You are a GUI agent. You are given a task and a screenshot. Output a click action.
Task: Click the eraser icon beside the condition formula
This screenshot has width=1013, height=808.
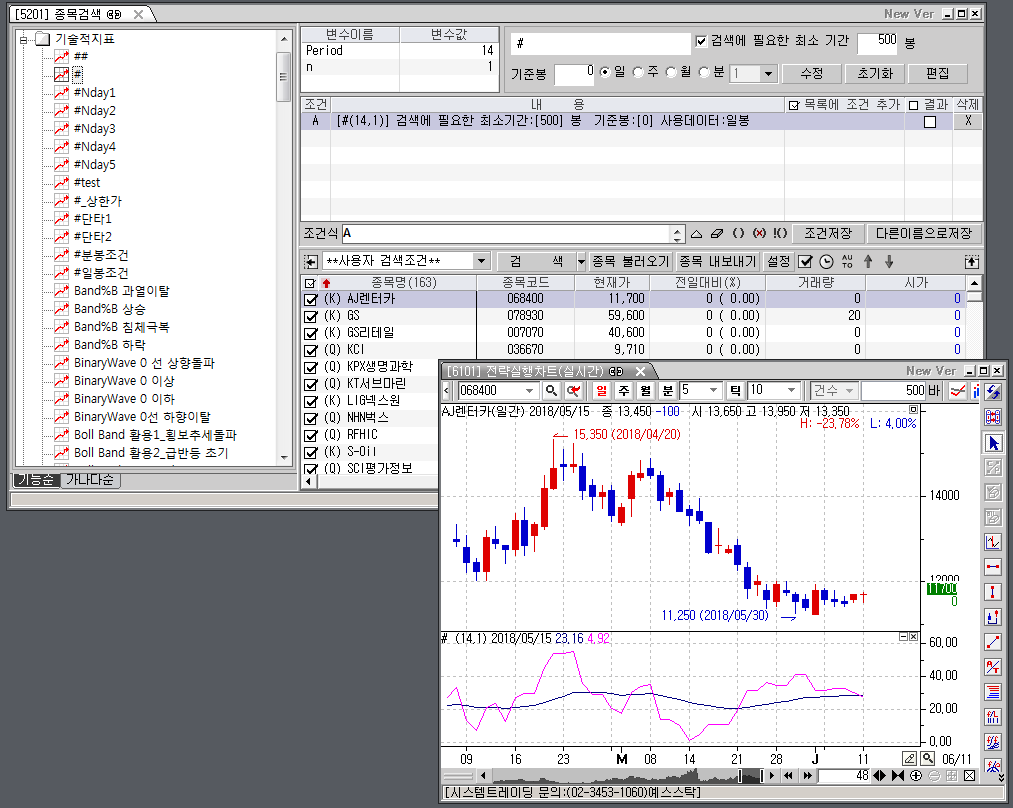[x=716, y=233]
